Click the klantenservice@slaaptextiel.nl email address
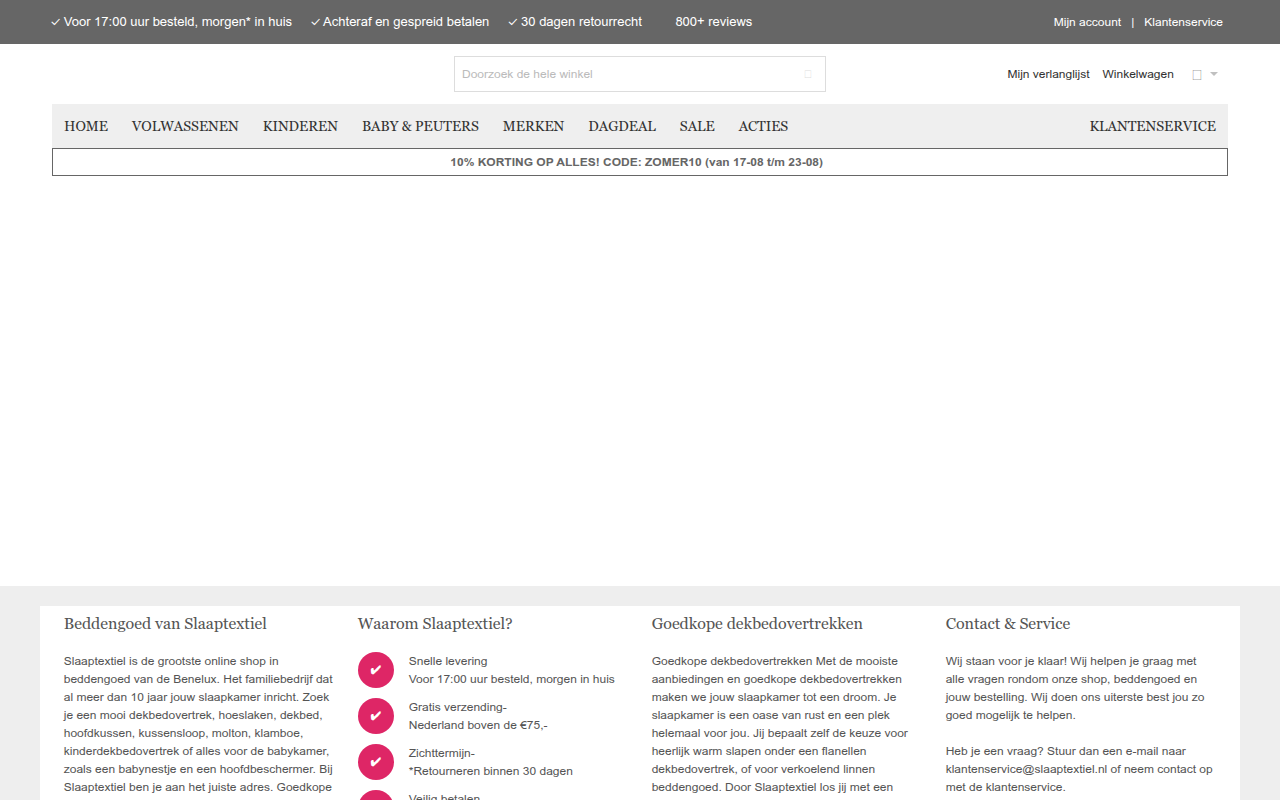This screenshot has width=1280, height=800. pyautogui.click(x=1027, y=769)
